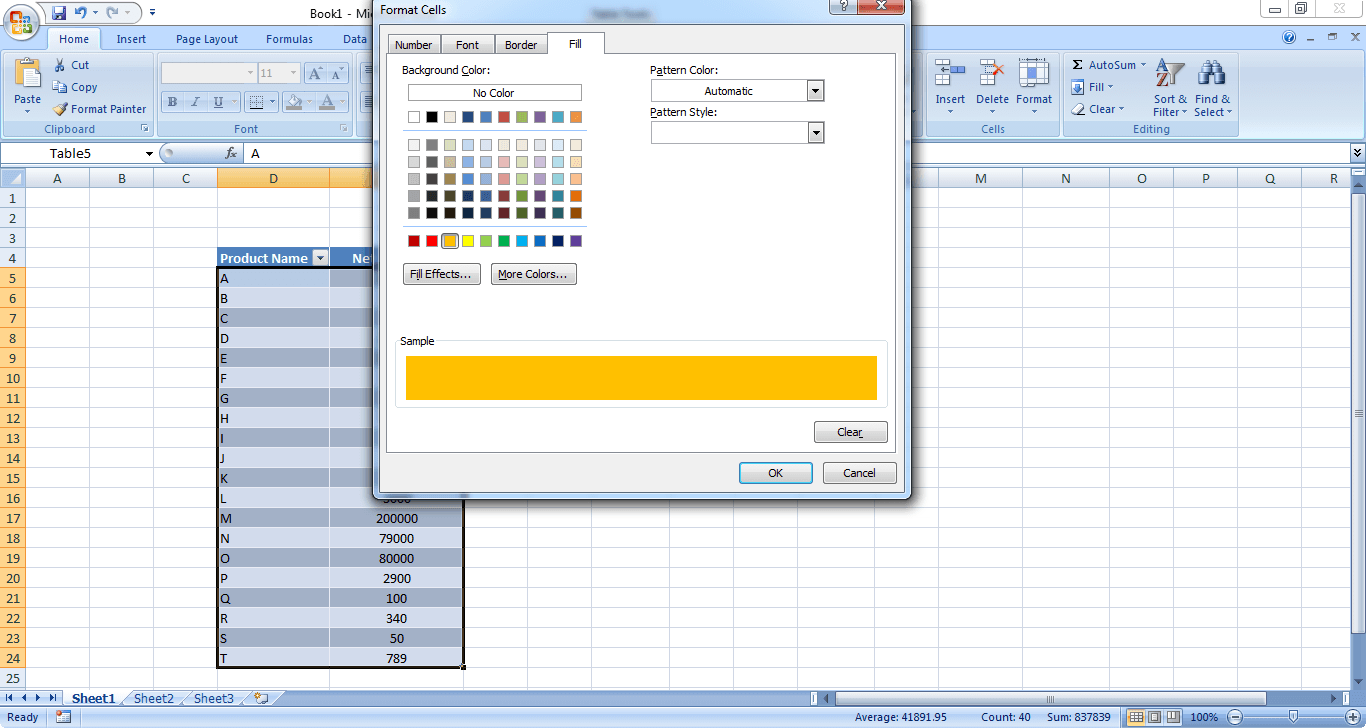Image resolution: width=1366 pixels, height=728 pixels.
Task: Click the Font Color A icon
Action: (327, 101)
